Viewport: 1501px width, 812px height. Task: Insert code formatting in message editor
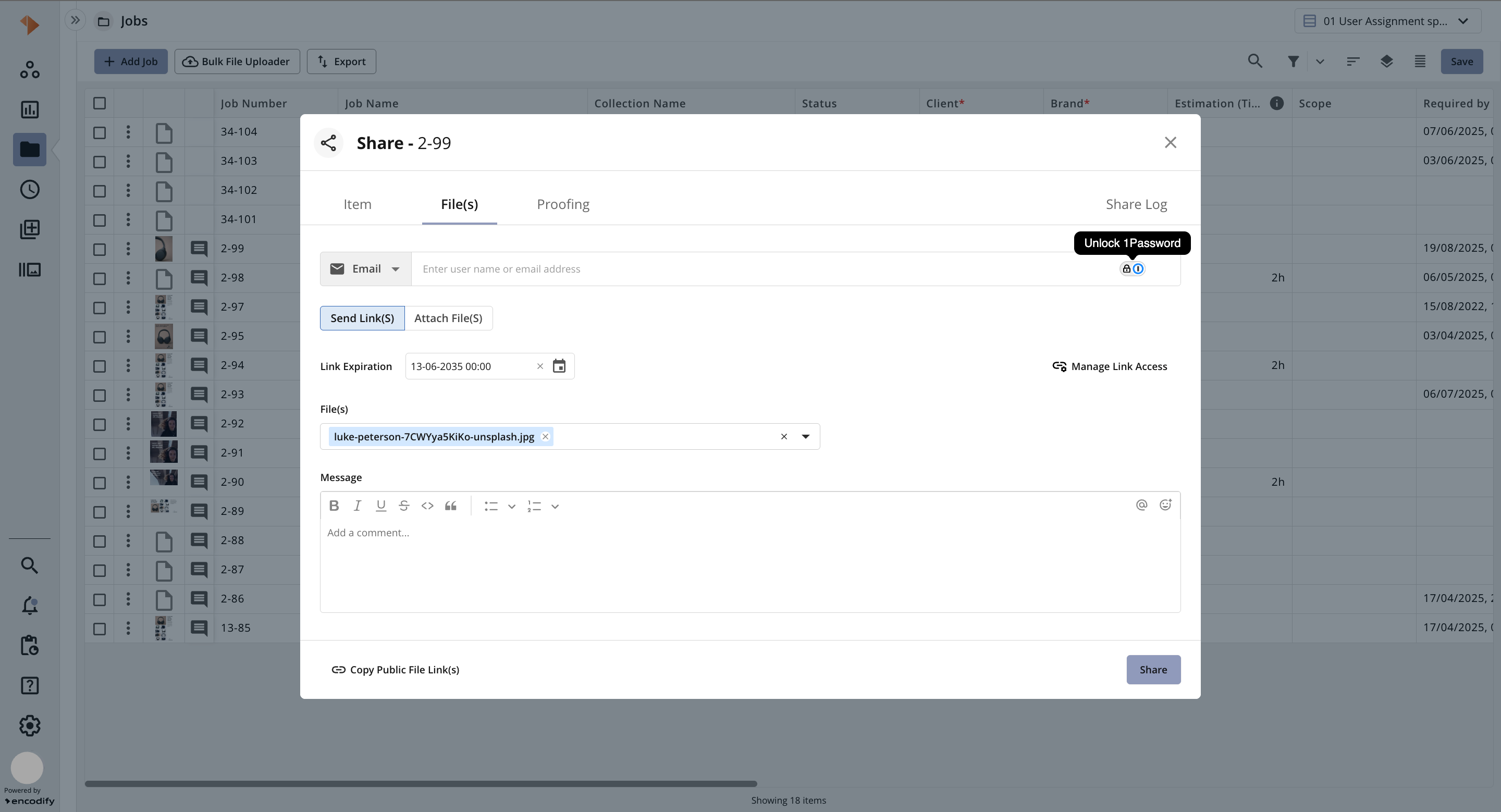[x=427, y=506]
